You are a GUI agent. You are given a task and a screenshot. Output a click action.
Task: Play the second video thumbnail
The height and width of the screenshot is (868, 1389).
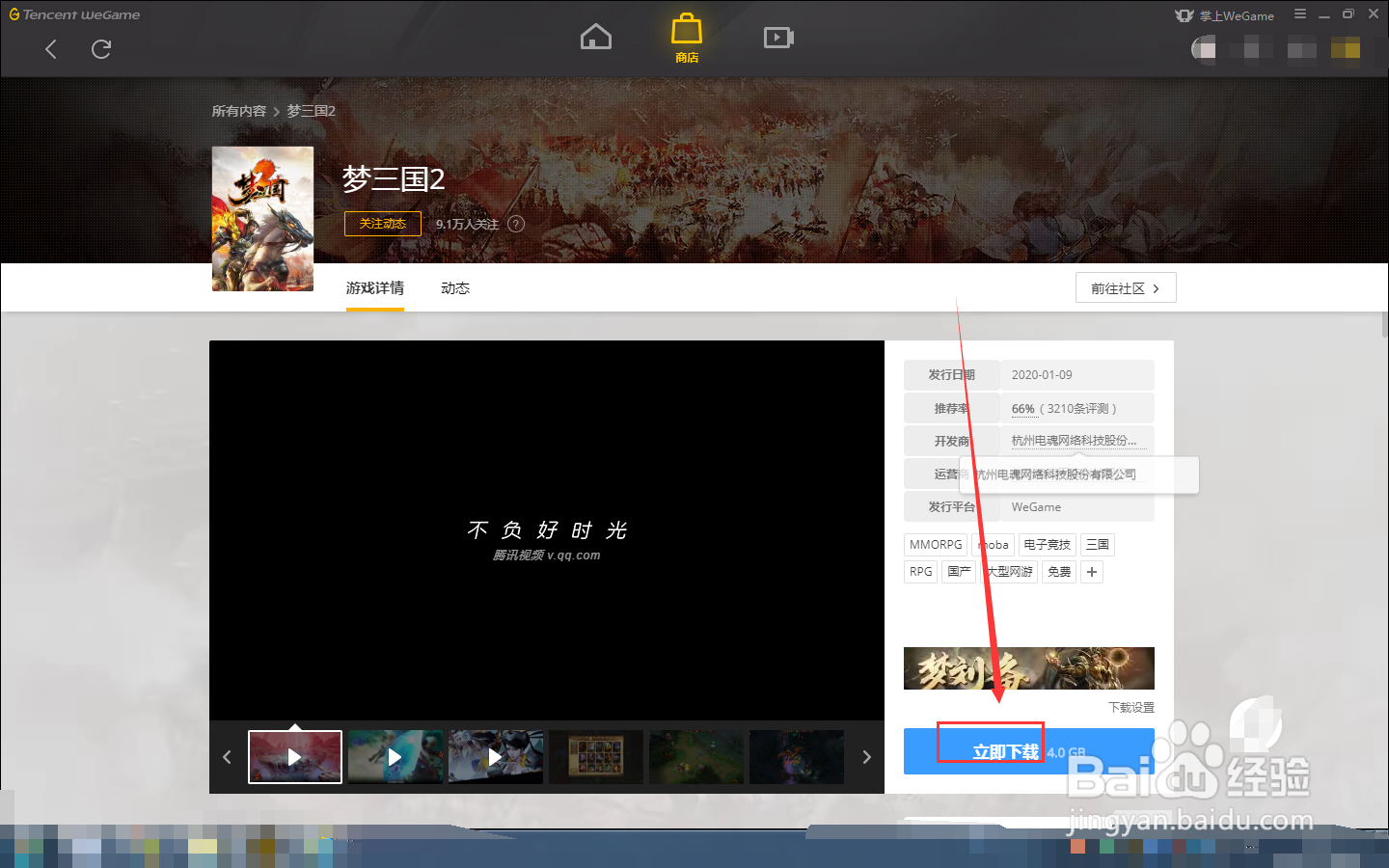tap(395, 757)
